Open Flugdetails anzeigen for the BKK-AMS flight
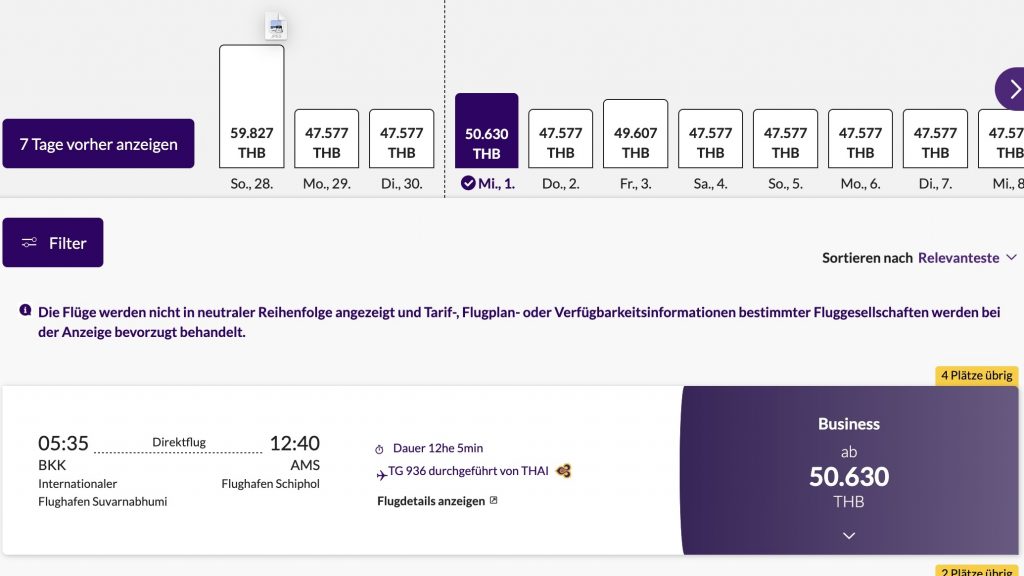Image resolution: width=1024 pixels, height=576 pixels. click(x=430, y=500)
